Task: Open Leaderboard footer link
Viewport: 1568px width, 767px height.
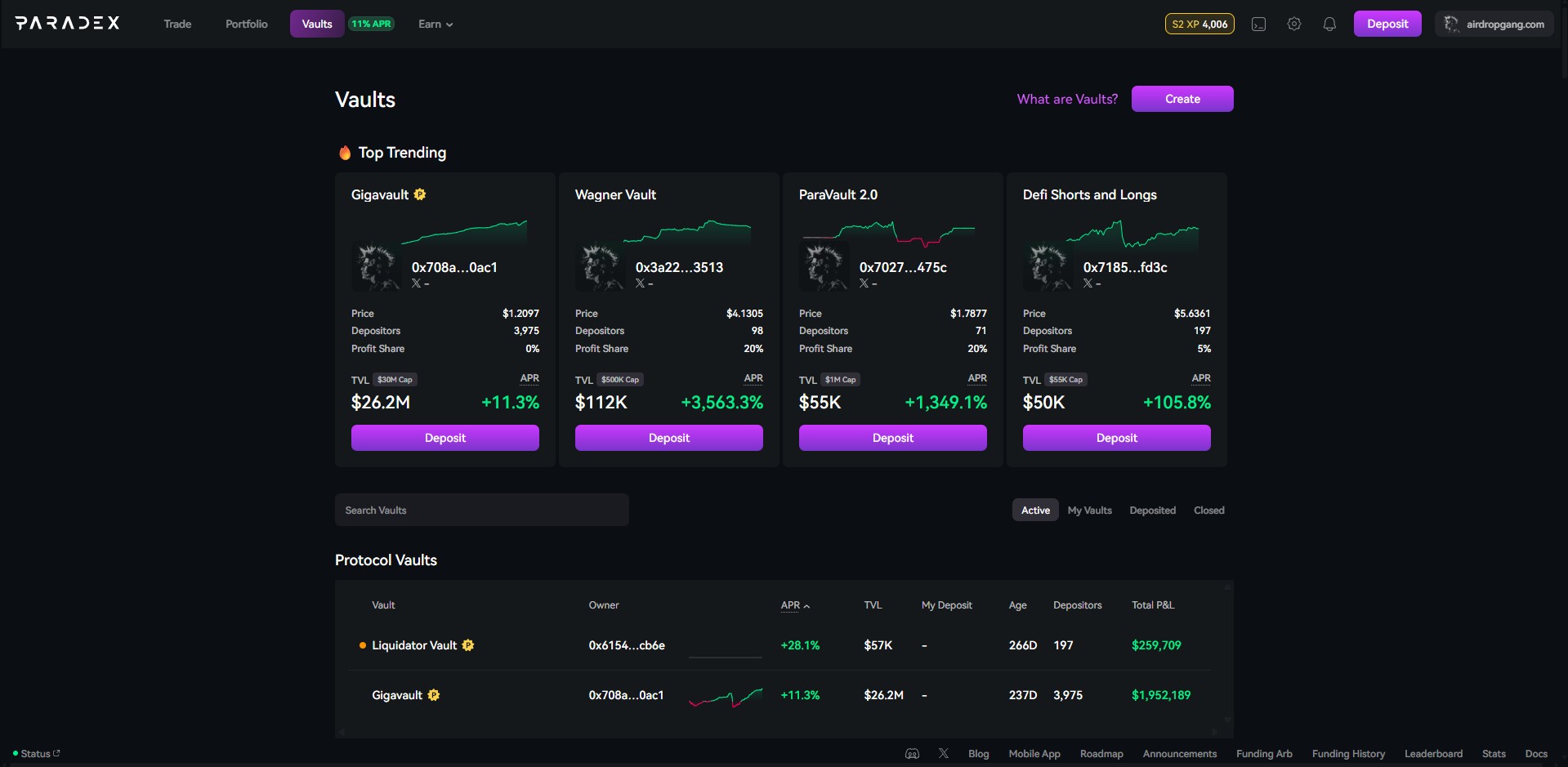Action: pyautogui.click(x=1433, y=754)
